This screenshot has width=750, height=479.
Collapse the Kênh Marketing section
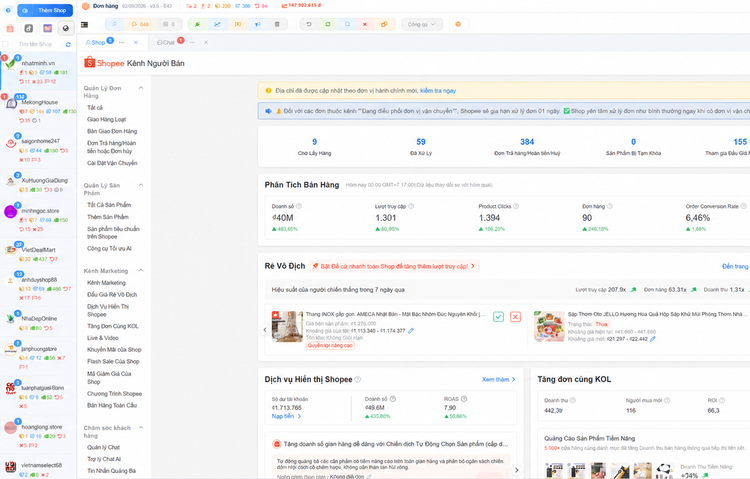pyautogui.click(x=141, y=271)
